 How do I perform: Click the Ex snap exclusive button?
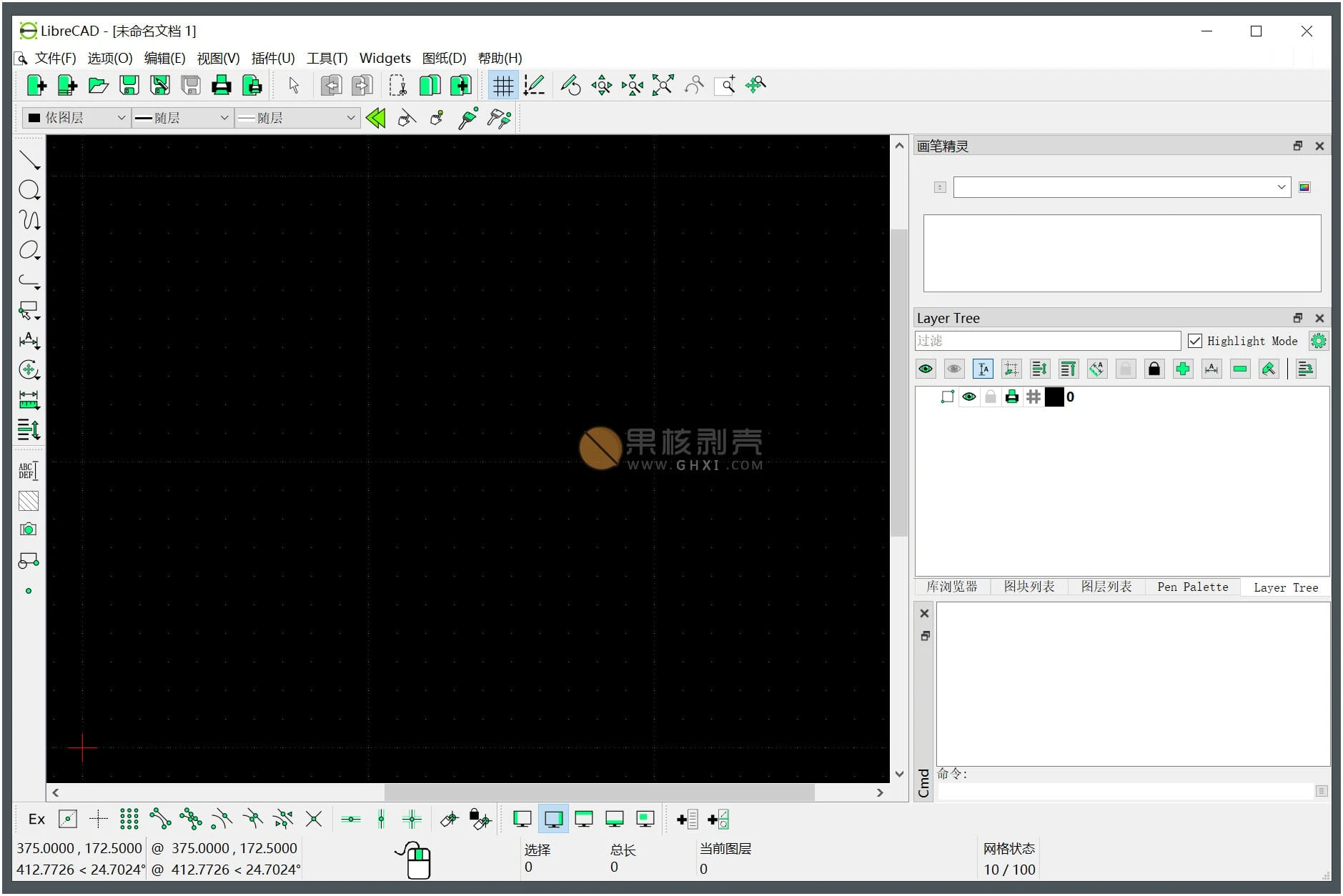(36, 819)
